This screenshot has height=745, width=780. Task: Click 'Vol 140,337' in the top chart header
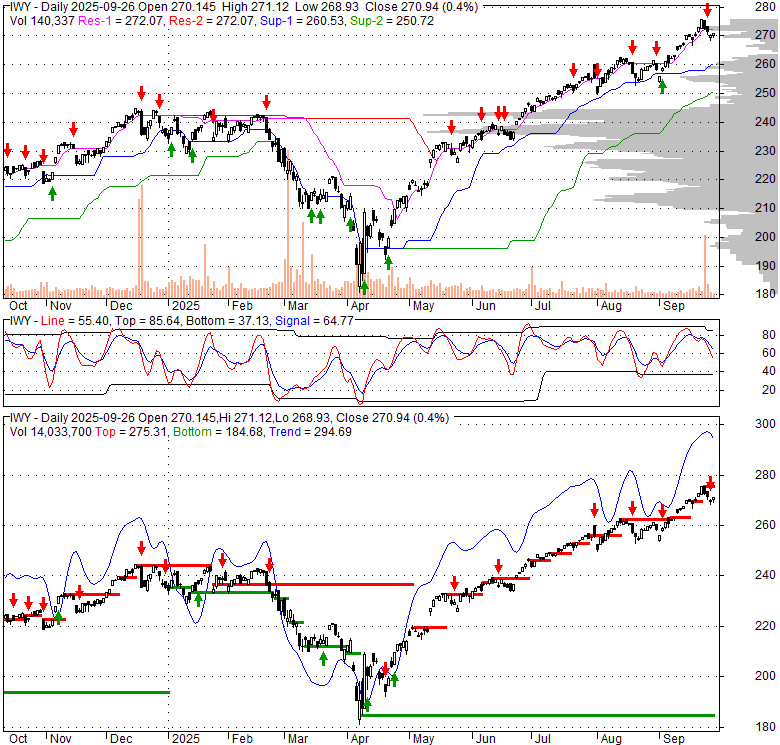click(42, 21)
